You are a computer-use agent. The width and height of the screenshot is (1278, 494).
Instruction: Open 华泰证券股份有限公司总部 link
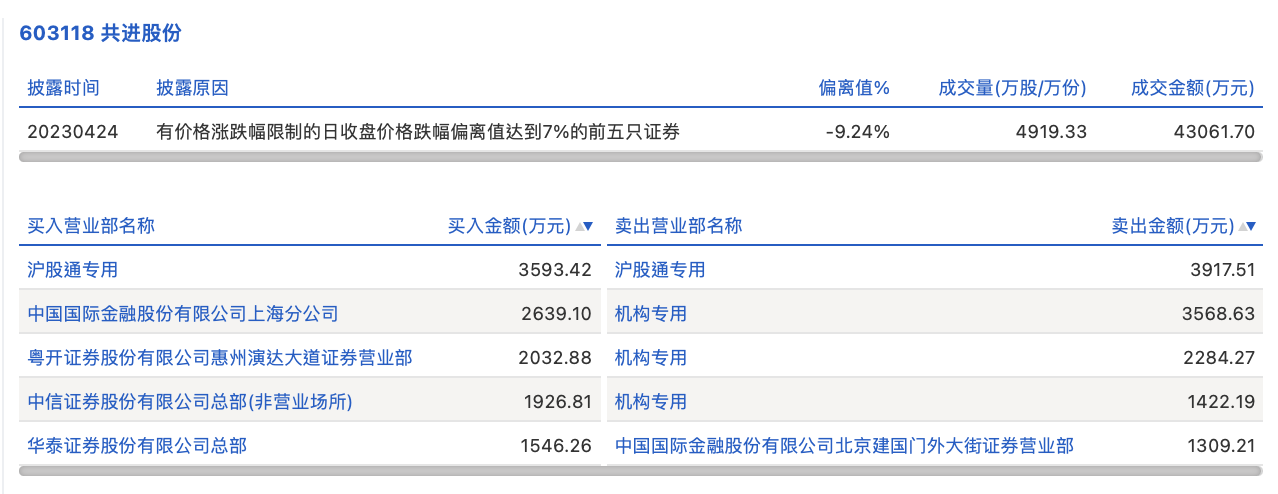(x=137, y=446)
